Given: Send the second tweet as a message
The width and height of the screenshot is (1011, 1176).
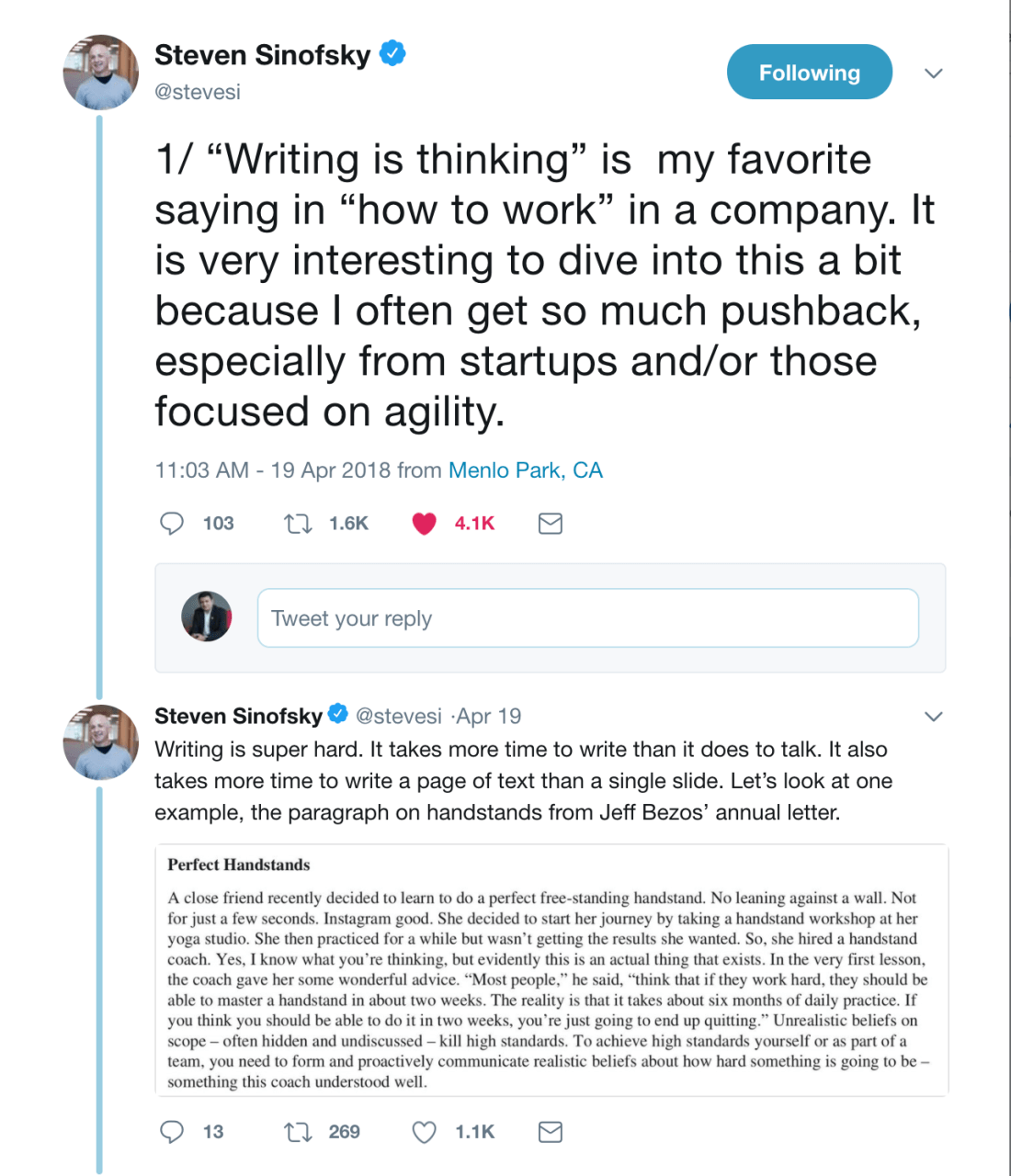Looking at the screenshot, I should [x=550, y=1132].
